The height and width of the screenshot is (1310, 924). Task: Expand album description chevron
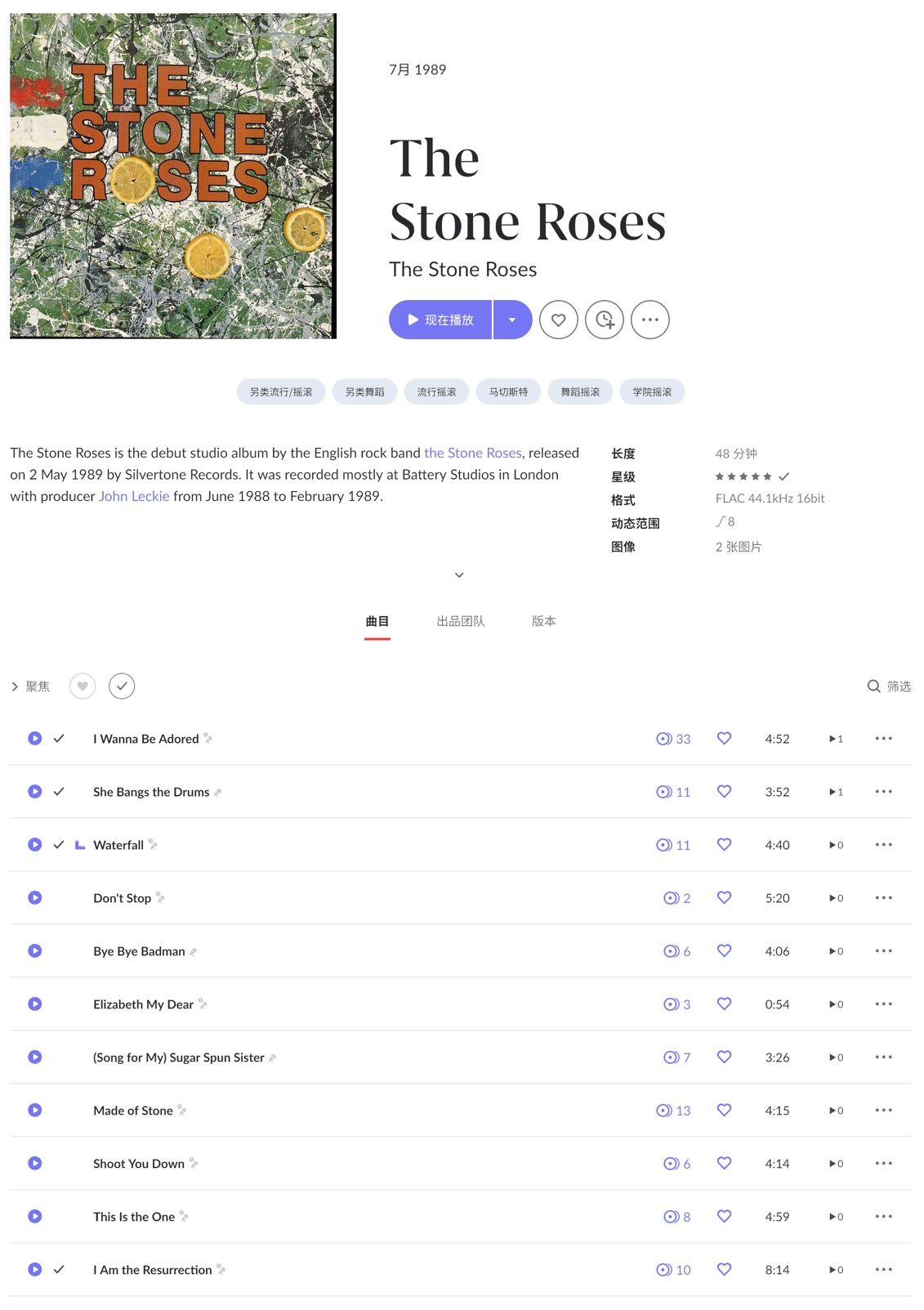pyautogui.click(x=459, y=575)
